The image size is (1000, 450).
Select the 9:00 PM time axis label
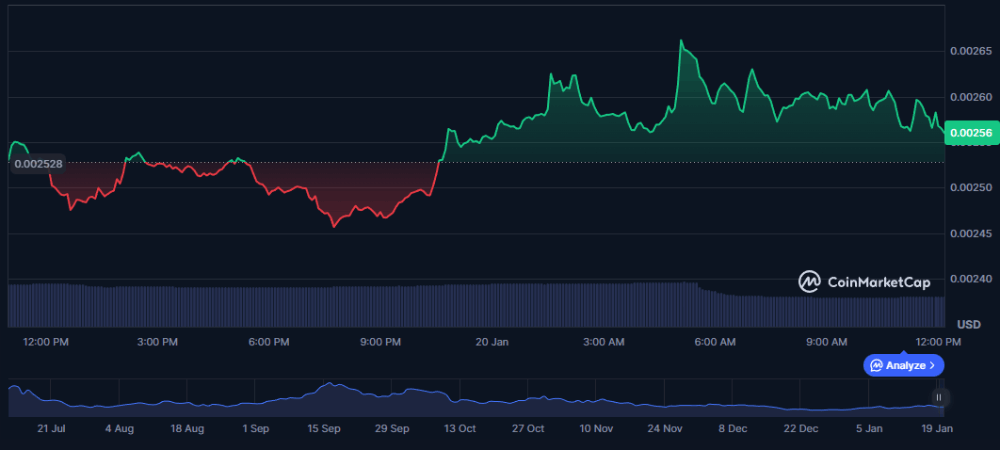tap(380, 342)
